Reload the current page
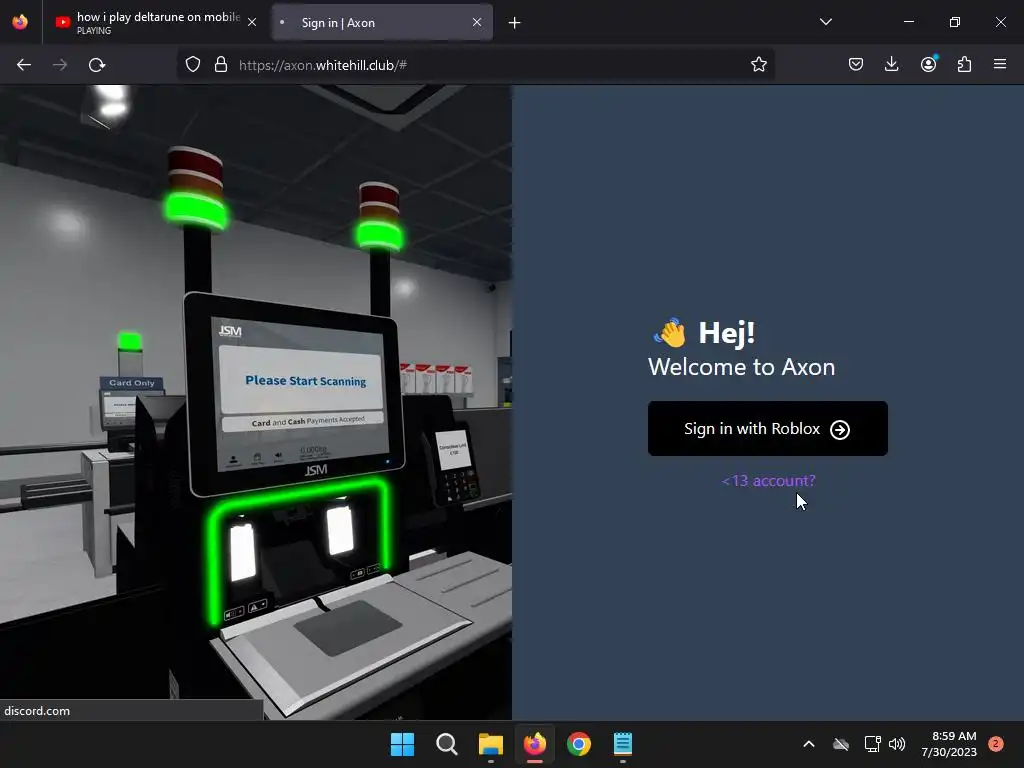This screenshot has height=768, width=1024. click(x=97, y=65)
